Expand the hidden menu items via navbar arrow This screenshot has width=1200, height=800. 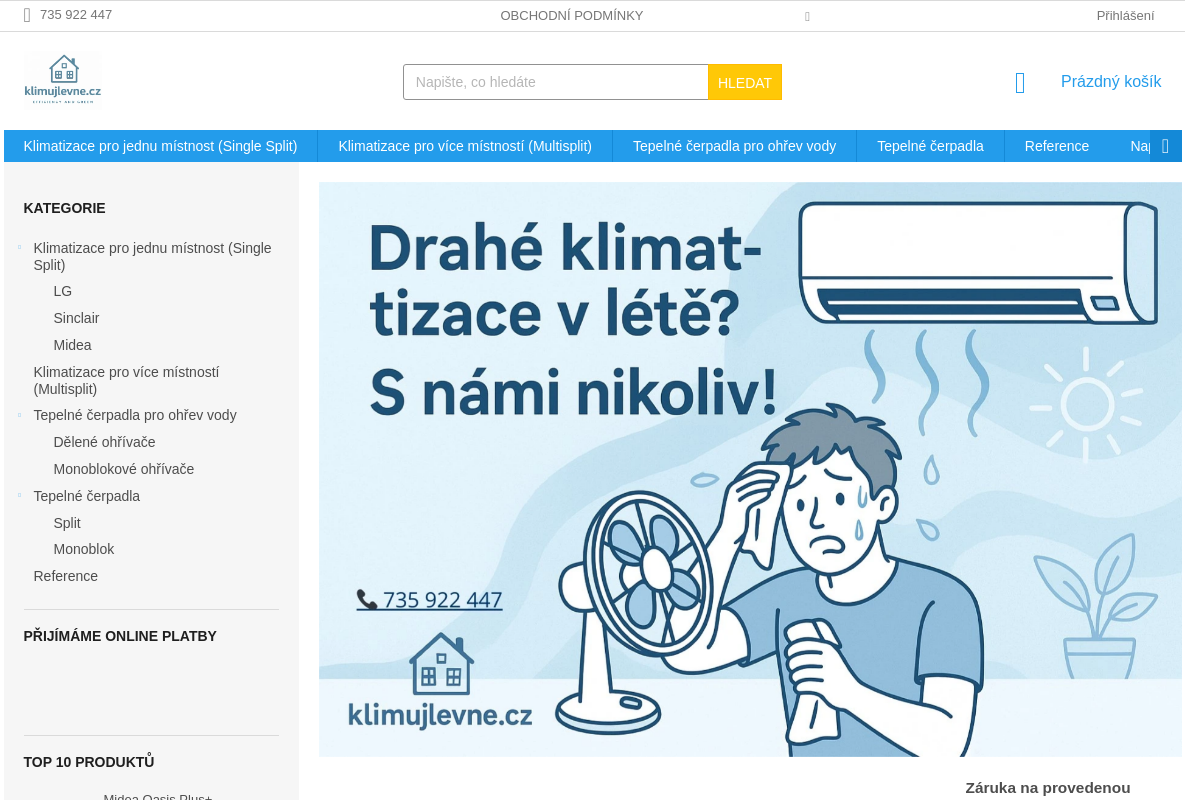pyautogui.click(x=1164, y=145)
